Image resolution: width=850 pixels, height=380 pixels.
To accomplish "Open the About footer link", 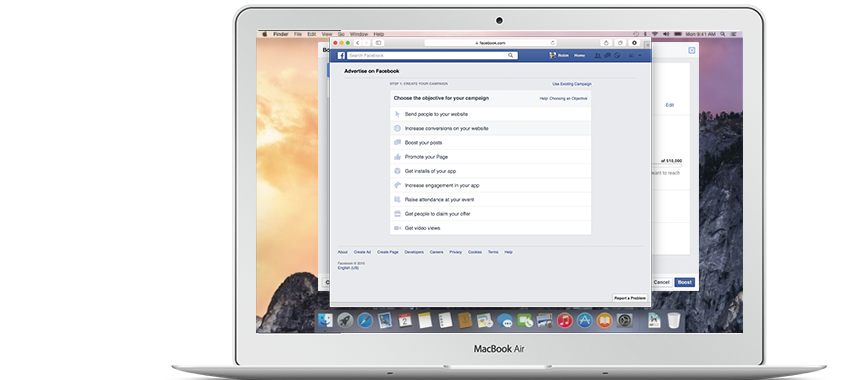I will [343, 252].
